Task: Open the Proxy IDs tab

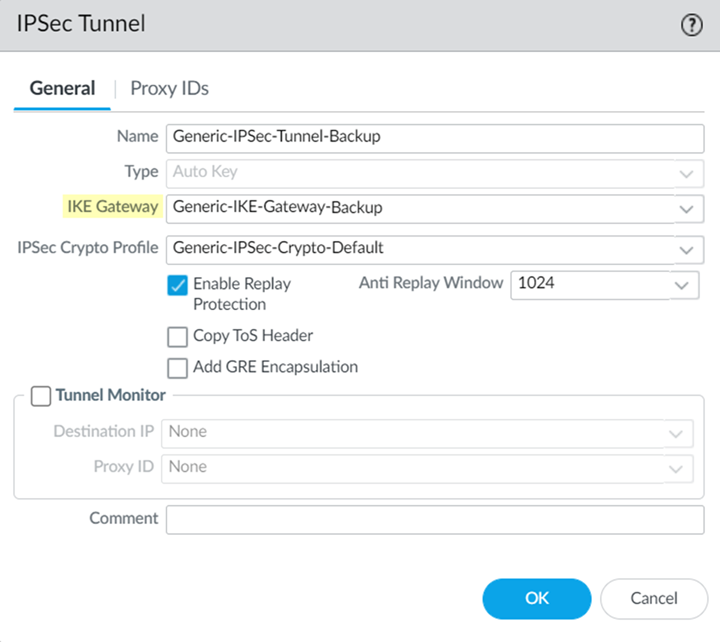Action: click(x=169, y=88)
